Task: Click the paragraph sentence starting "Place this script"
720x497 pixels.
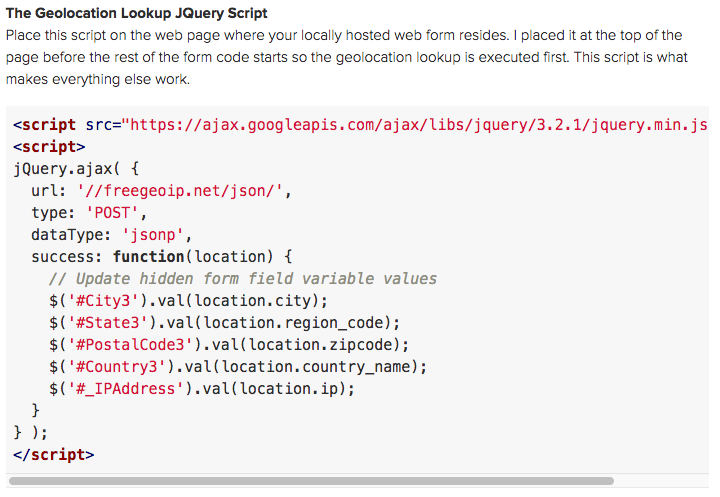Action: tap(257, 35)
